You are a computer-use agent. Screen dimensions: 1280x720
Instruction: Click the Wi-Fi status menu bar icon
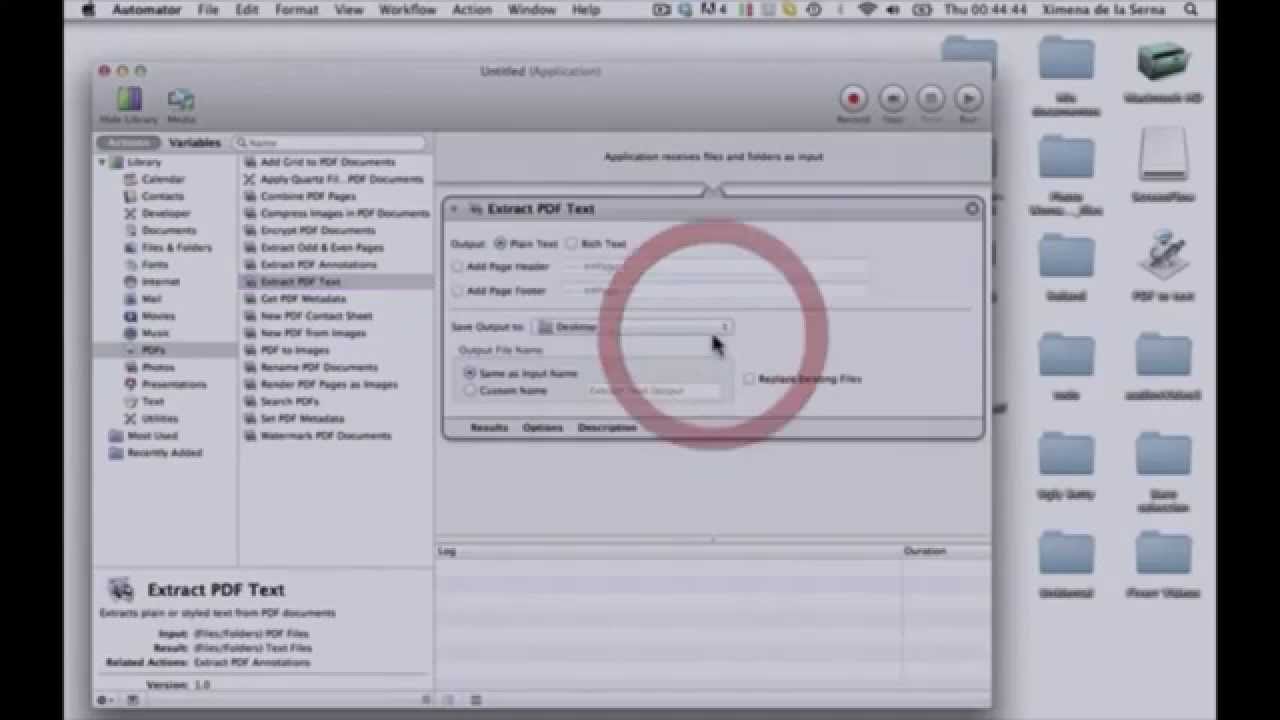click(x=867, y=10)
